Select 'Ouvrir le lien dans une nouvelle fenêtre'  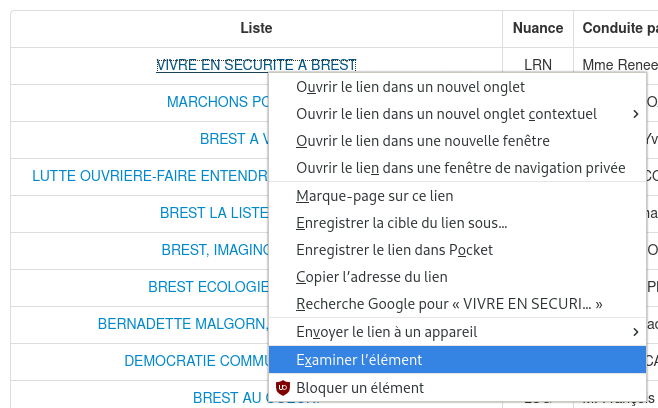click(x=457, y=141)
